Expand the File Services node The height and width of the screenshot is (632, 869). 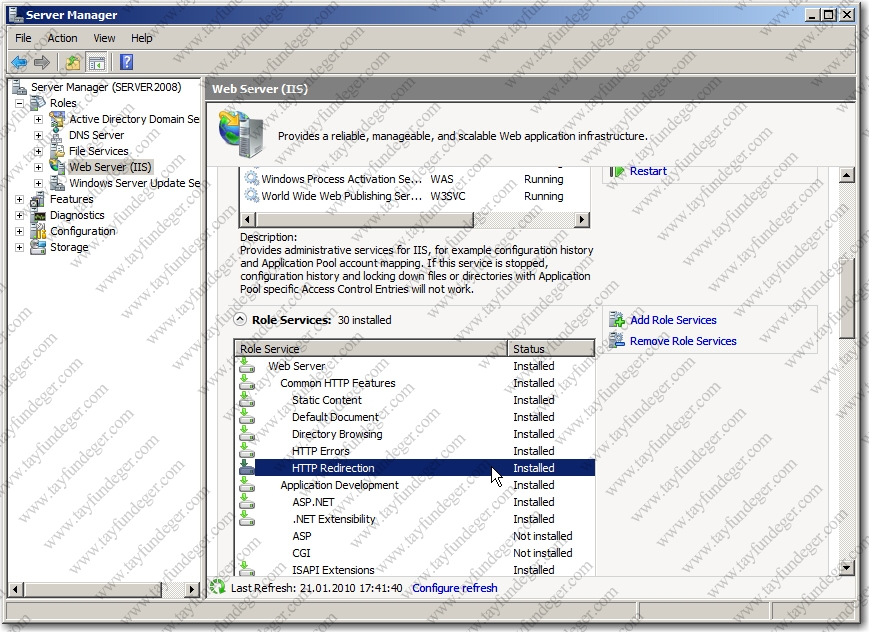click(38, 151)
